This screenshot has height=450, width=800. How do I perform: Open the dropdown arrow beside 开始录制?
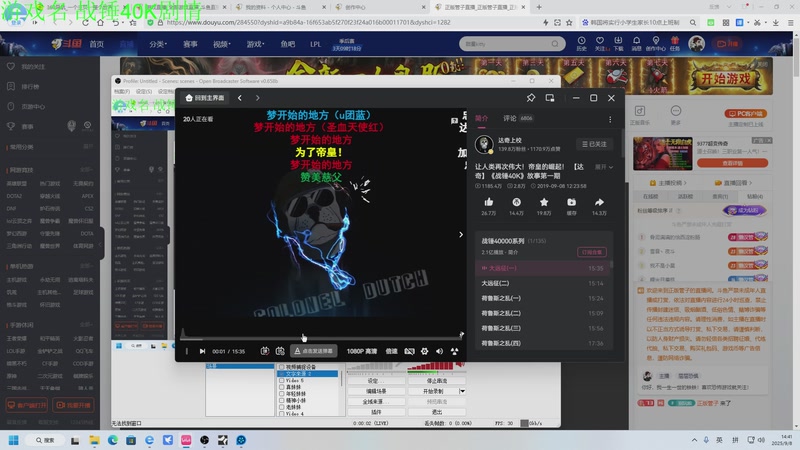click(462, 391)
